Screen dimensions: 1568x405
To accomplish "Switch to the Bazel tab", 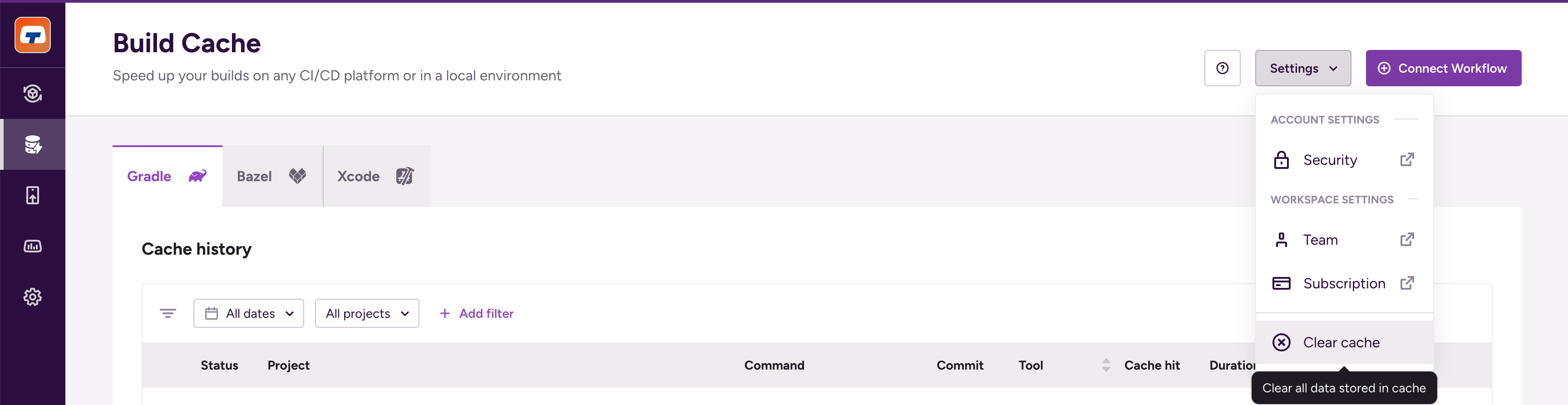I will point(271,177).
